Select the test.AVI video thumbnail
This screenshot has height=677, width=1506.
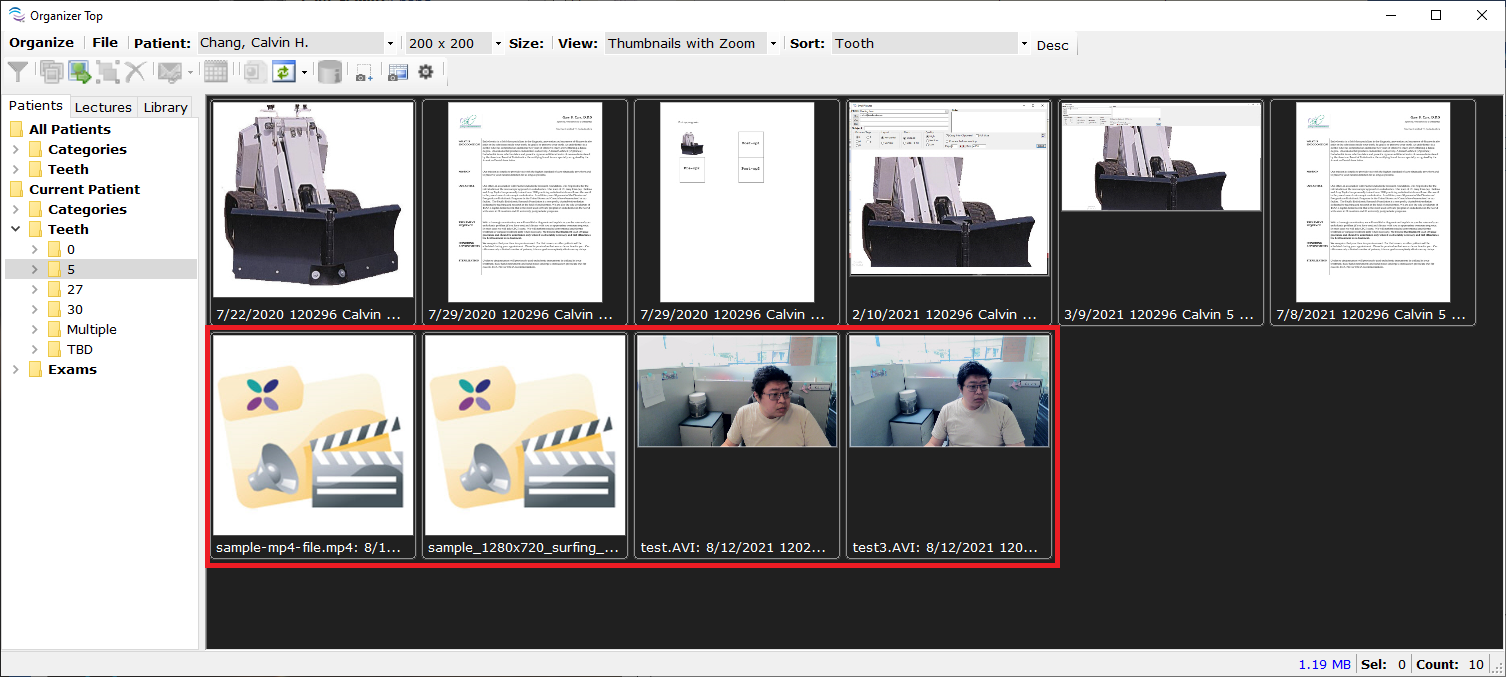(x=737, y=445)
